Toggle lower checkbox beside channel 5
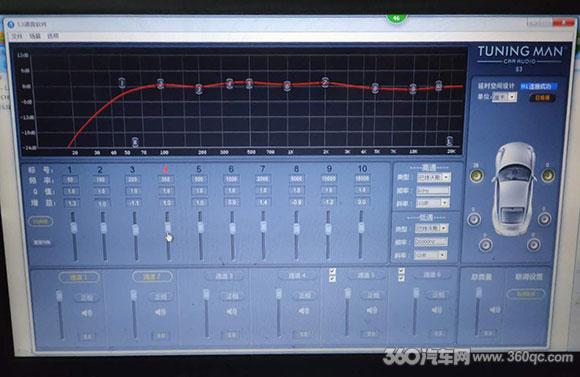580x377 pixels. [332, 279]
